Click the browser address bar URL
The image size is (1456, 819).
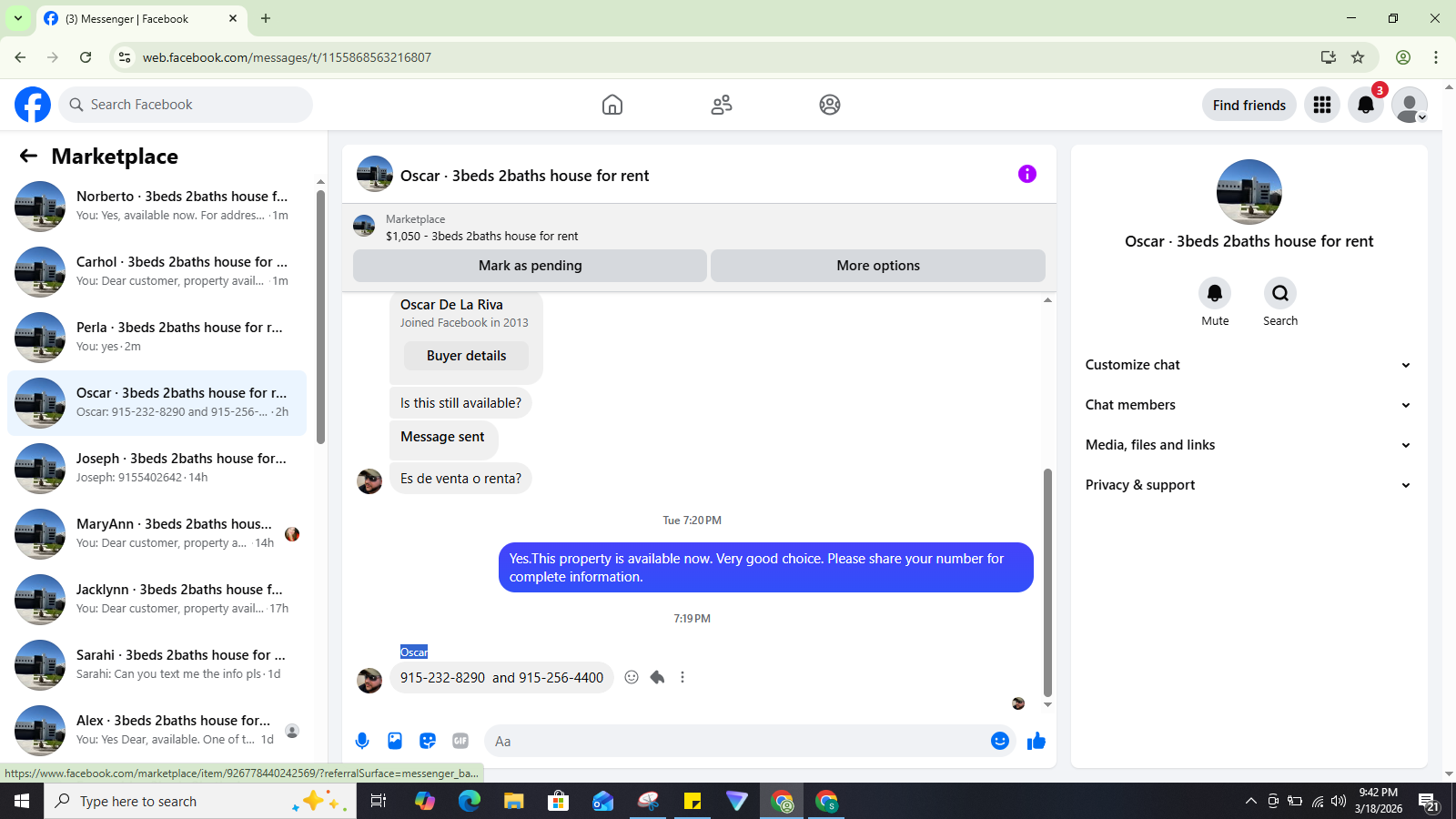[x=287, y=57]
